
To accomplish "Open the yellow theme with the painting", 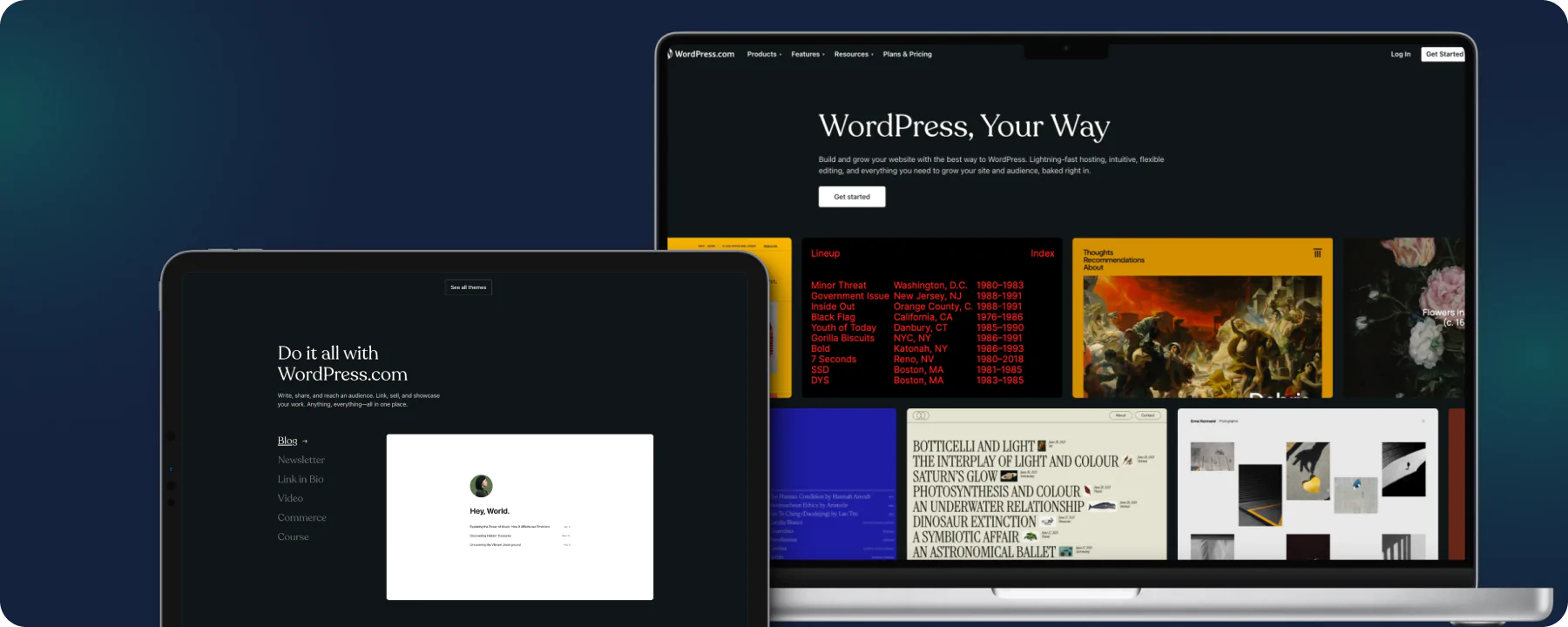I will pyautogui.click(x=1202, y=318).
